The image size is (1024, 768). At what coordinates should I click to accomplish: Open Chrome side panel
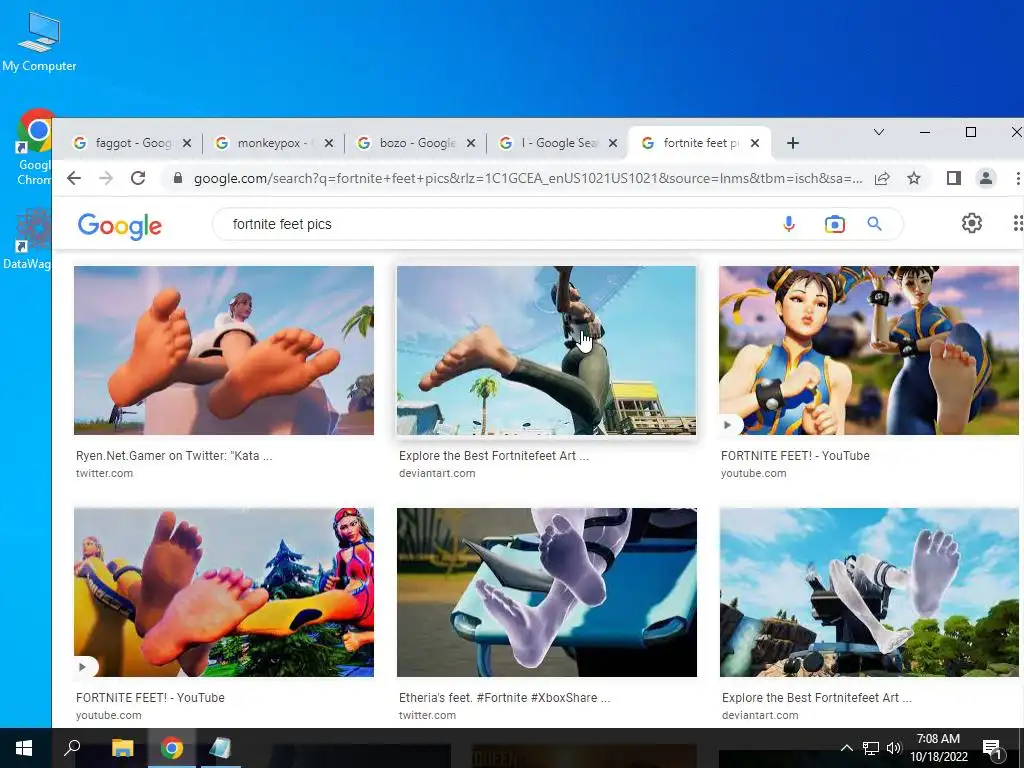pos(953,178)
